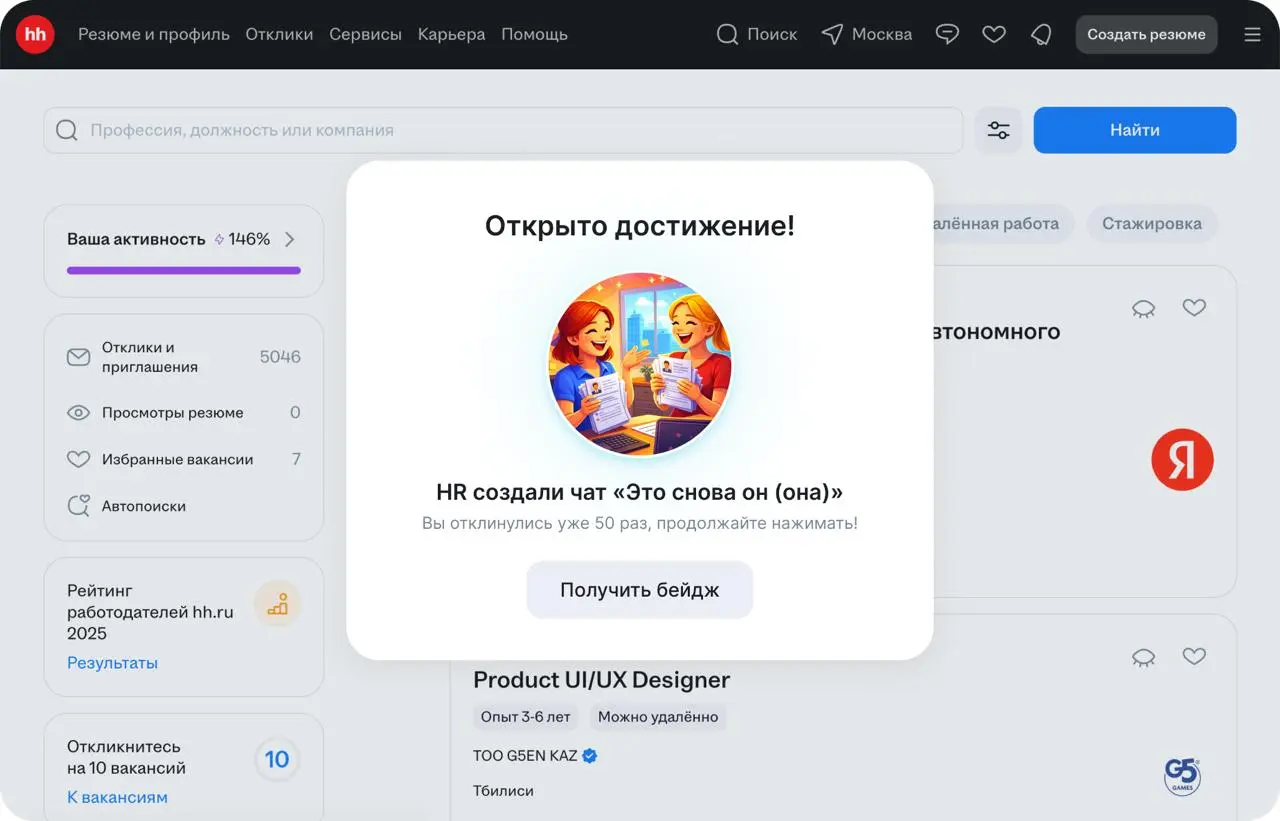
Task: Click the Можно удалённо tag
Action: tap(658, 717)
